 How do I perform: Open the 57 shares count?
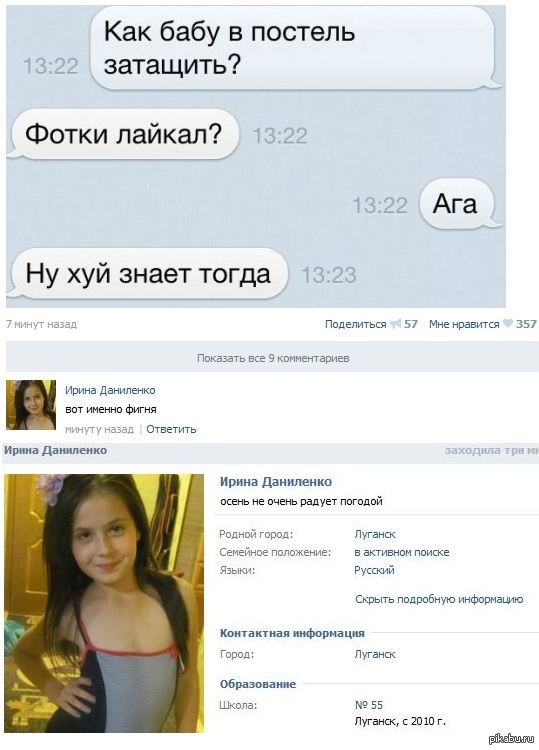pyautogui.click(x=410, y=324)
